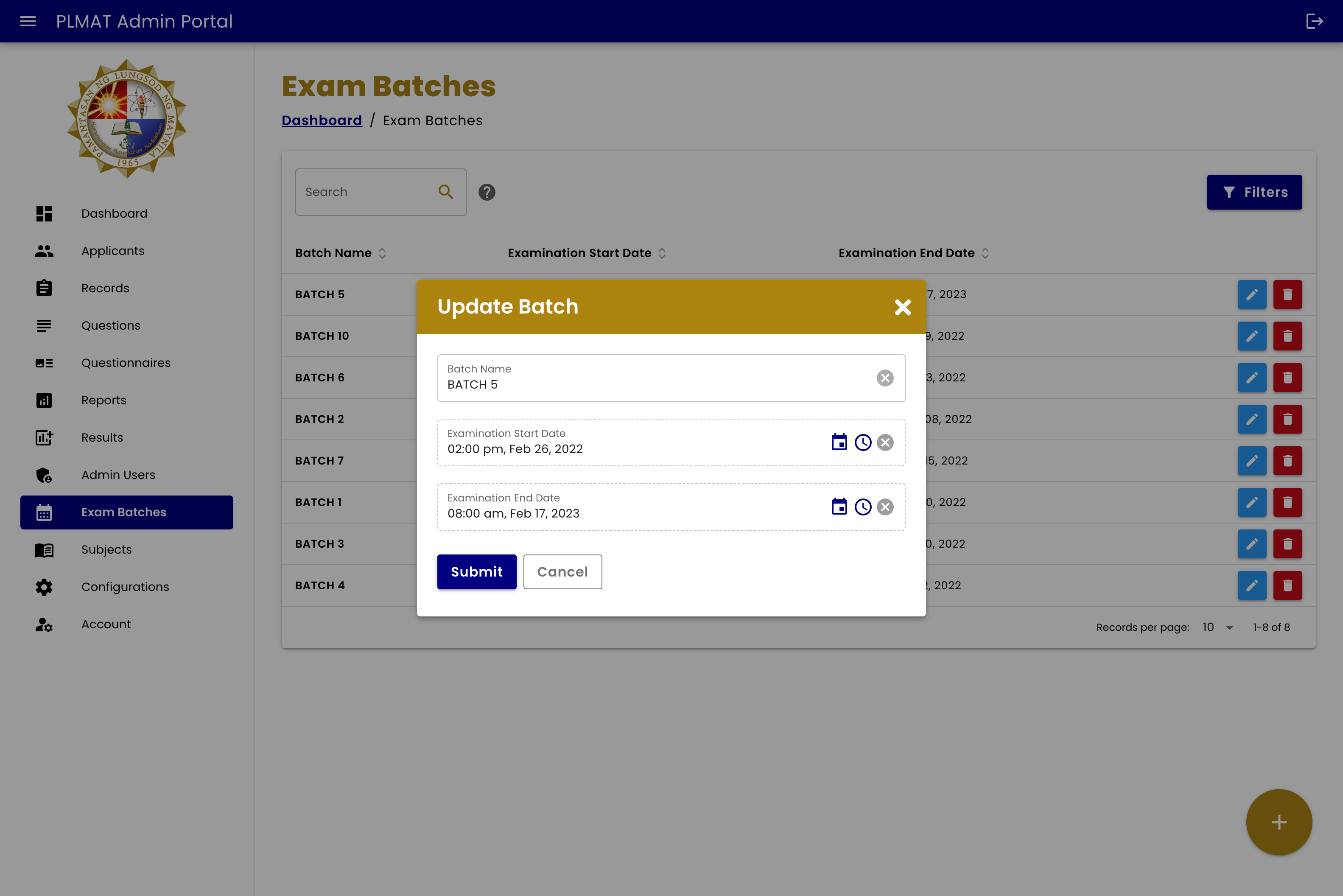The height and width of the screenshot is (896, 1343).
Task: Submit the batch update
Action: [476, 571]
